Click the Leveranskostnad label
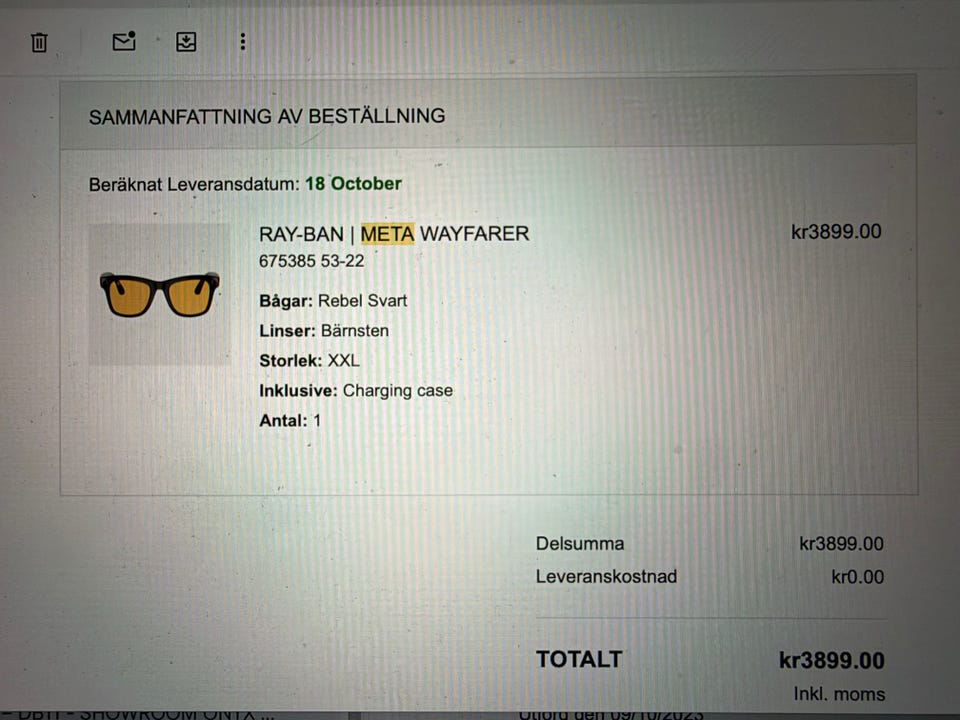This screenshot has width=960, height=720. pyautogui.click(x=606, y=577)
